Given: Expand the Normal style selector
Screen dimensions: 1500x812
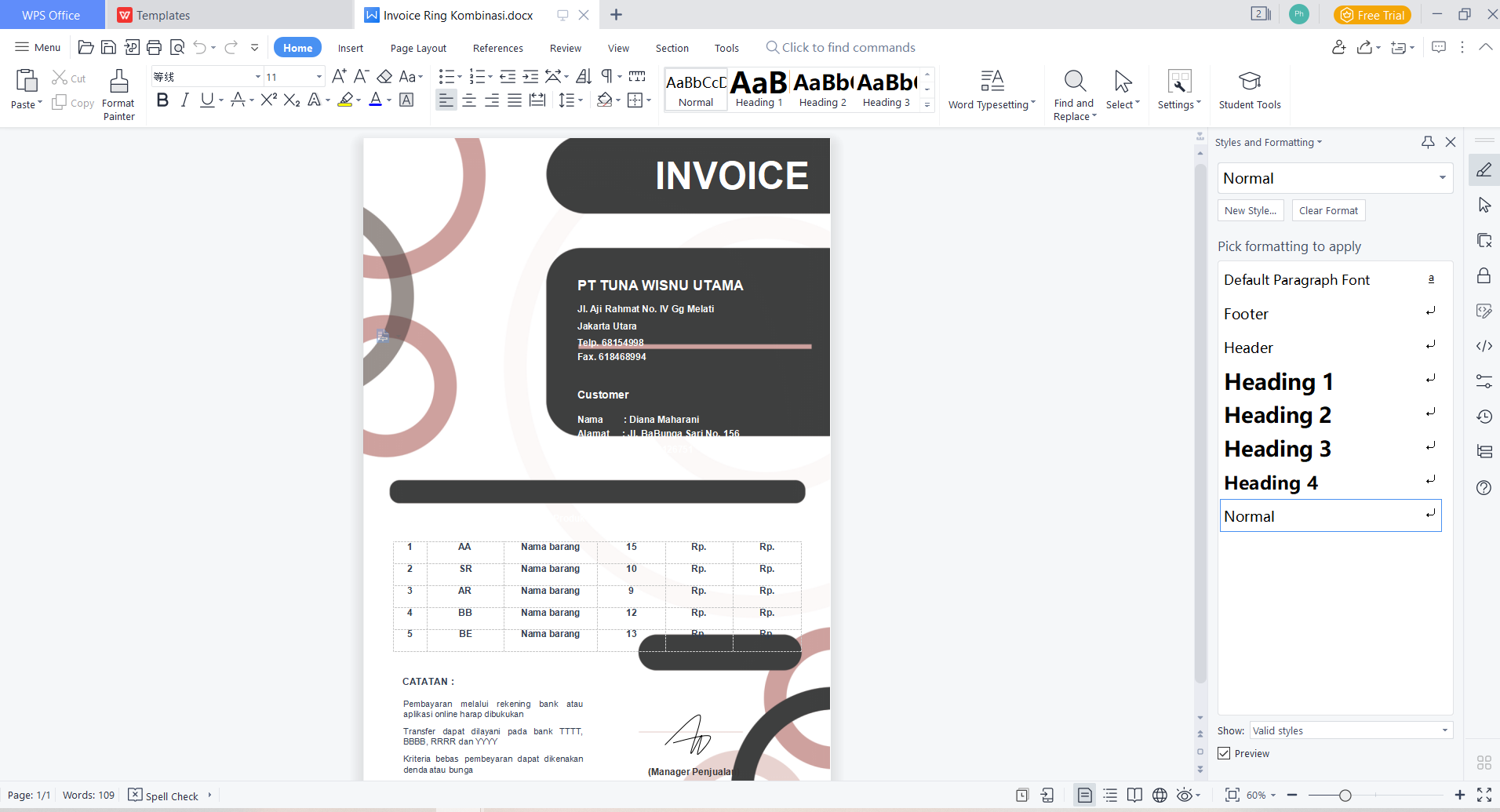Looking at the screenshot, I should (x=1442, y=178).
